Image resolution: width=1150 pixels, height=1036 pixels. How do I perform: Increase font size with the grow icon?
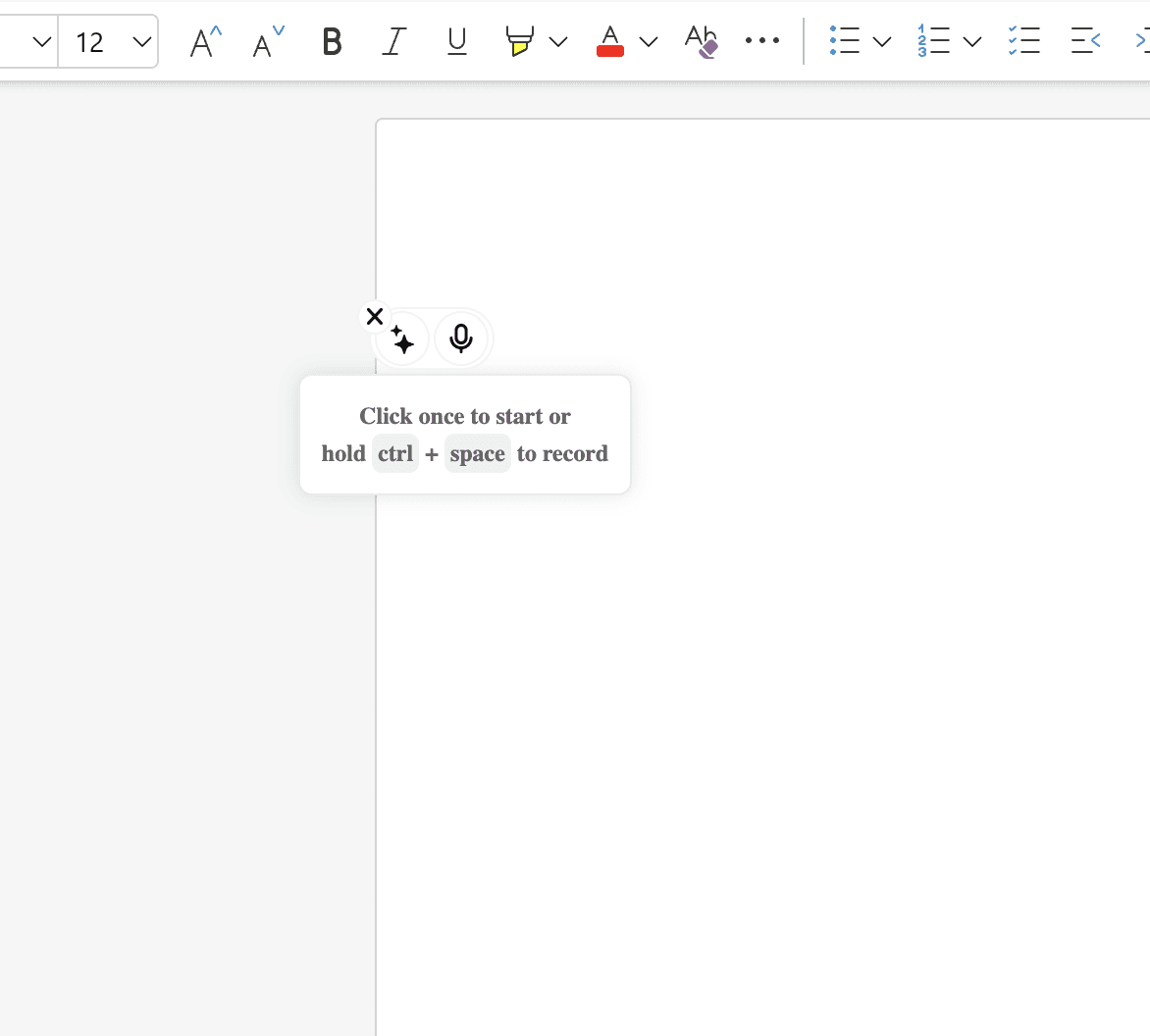pos(205,42)
